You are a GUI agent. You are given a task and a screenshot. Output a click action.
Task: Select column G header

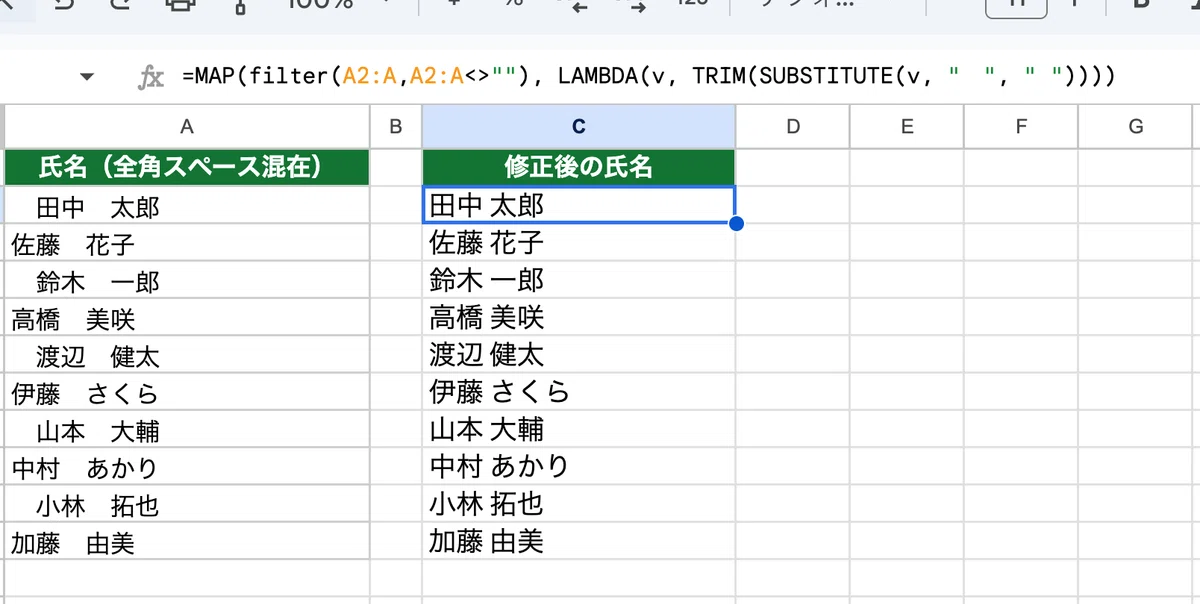(x=1136, y=126)
